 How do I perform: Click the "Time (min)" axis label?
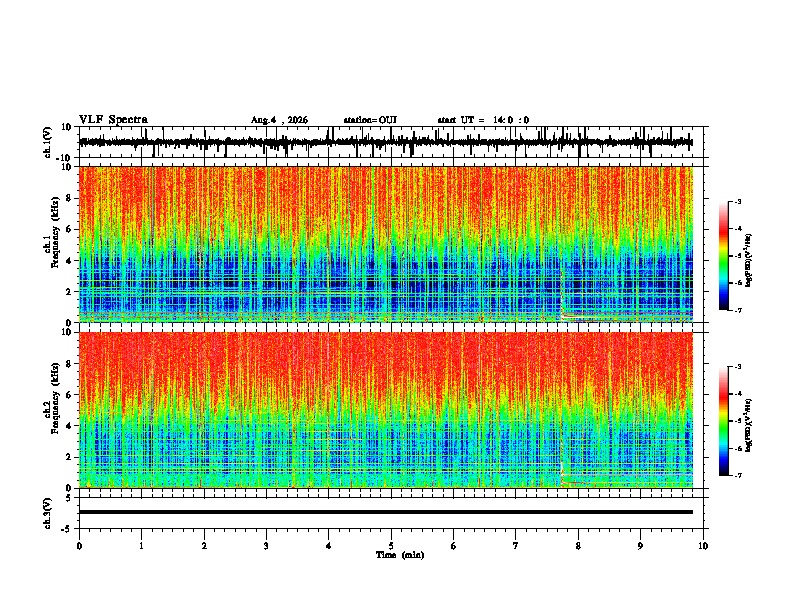coord(400,555)
